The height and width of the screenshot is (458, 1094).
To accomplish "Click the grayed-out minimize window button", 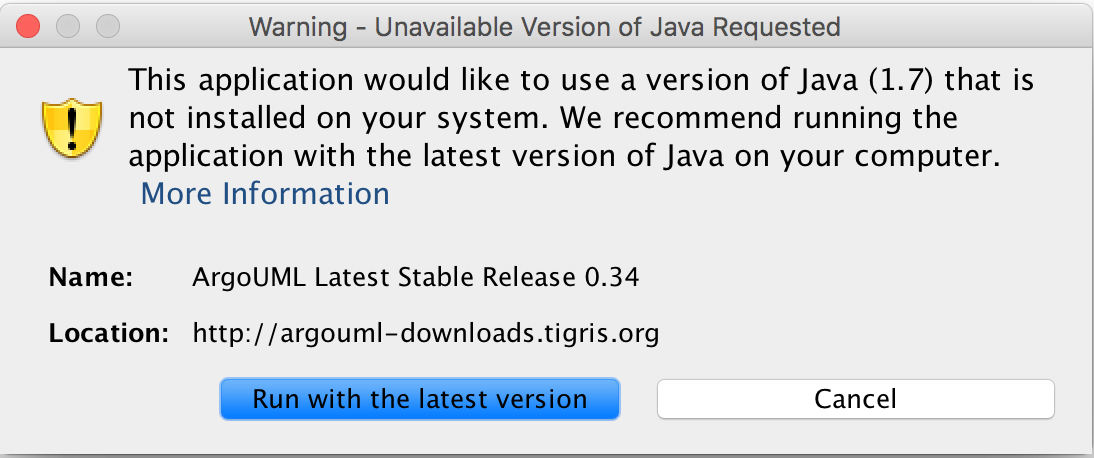I will [69, 25].
